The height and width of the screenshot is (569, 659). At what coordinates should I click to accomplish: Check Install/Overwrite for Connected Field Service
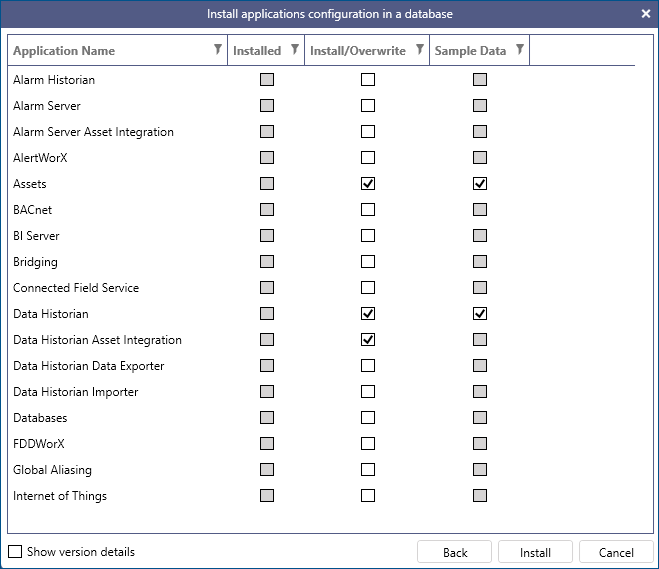pos(368,288)
